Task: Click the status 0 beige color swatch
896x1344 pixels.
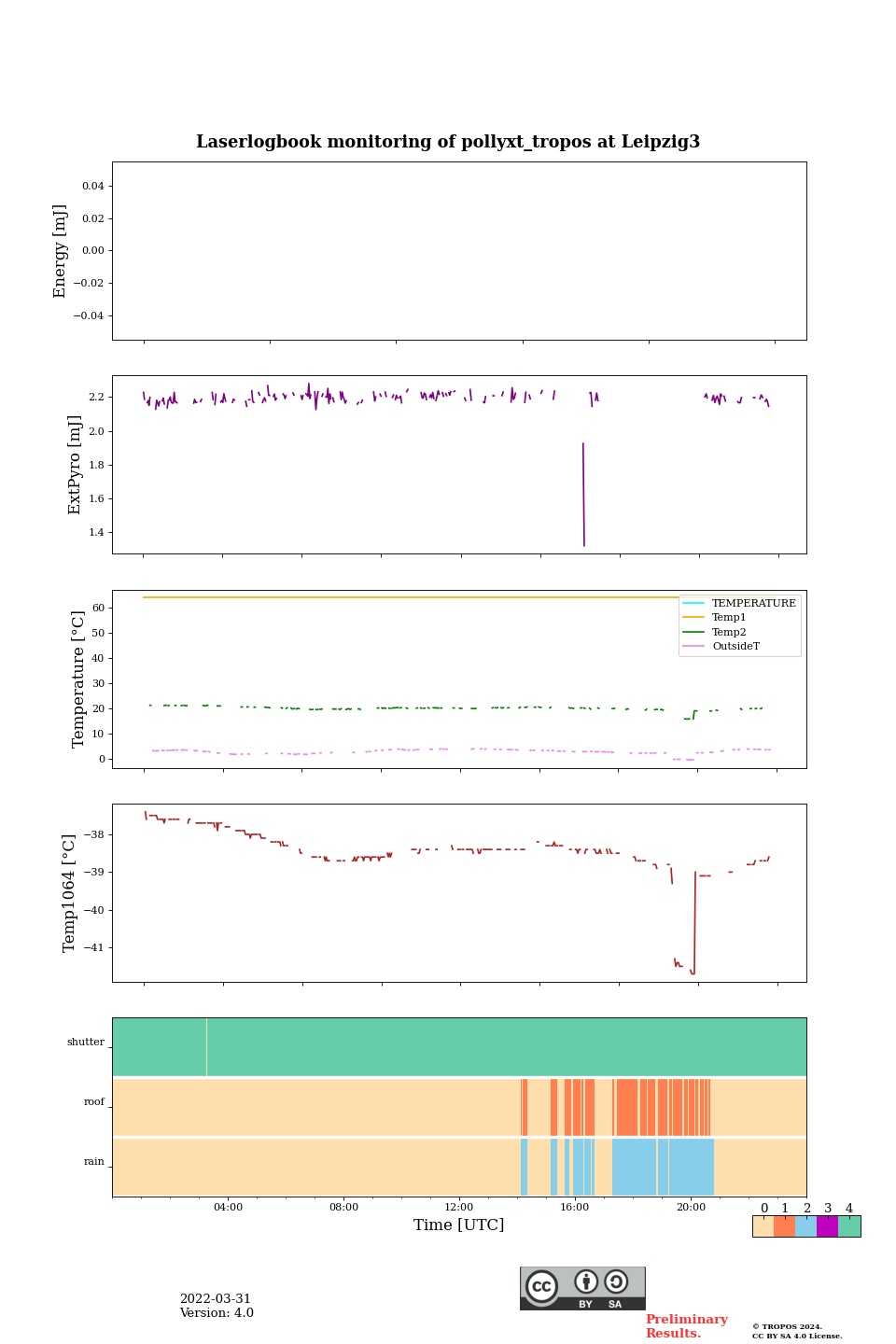Action: point(763,1226)
